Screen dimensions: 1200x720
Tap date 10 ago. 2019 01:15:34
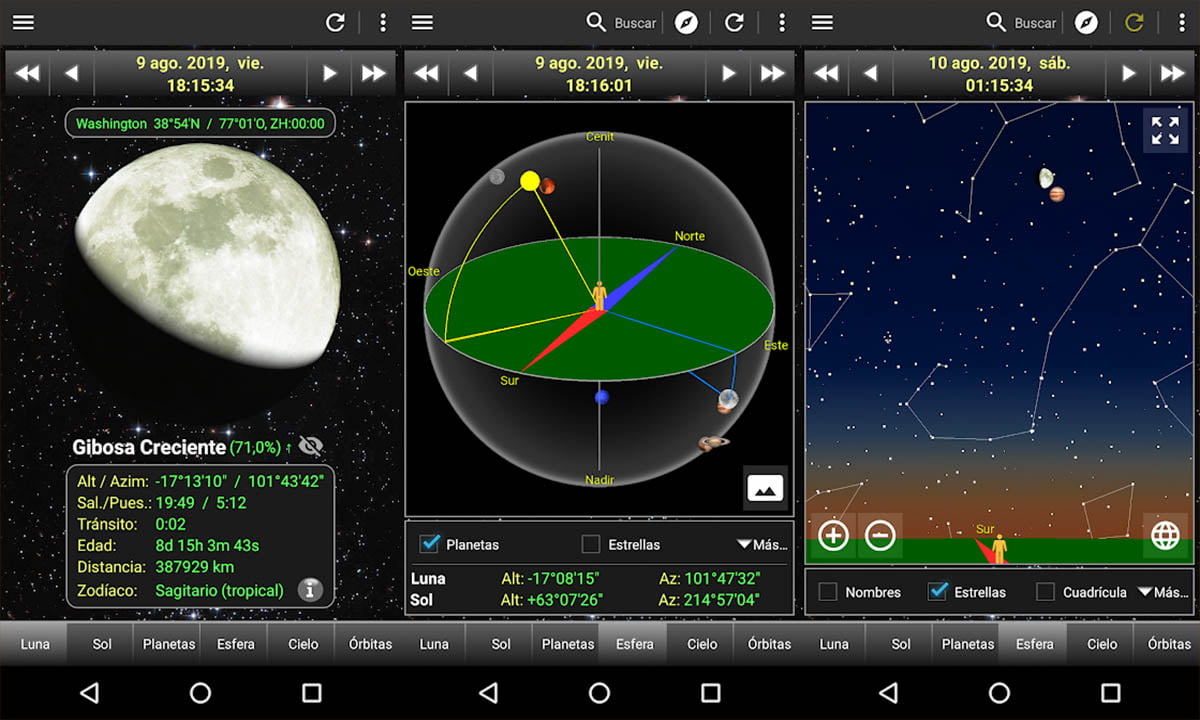[999, 73]
